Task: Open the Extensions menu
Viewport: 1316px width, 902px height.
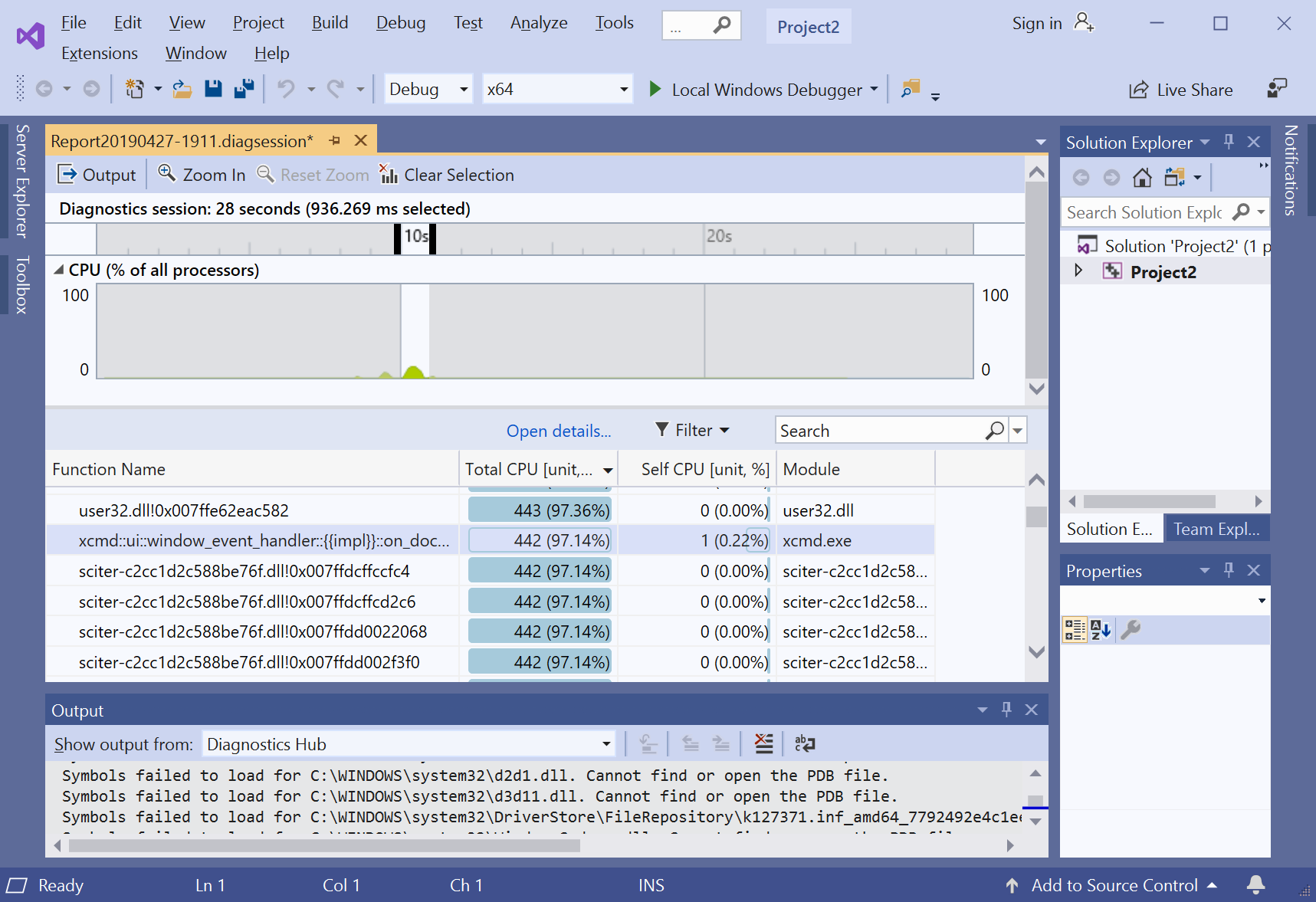Action: (100, 54)
